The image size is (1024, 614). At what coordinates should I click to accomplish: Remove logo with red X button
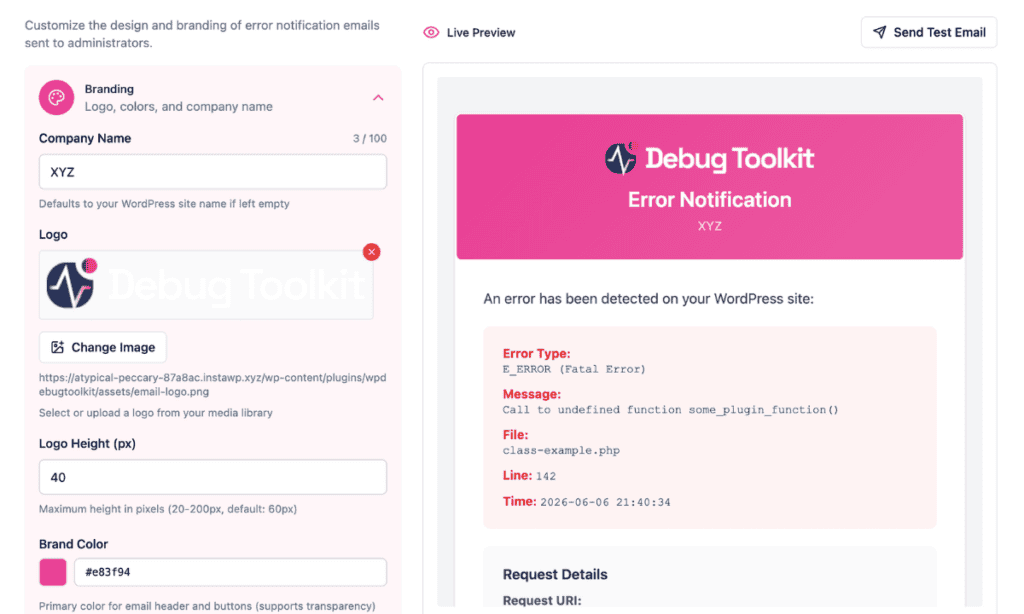[x=372, y=252]
